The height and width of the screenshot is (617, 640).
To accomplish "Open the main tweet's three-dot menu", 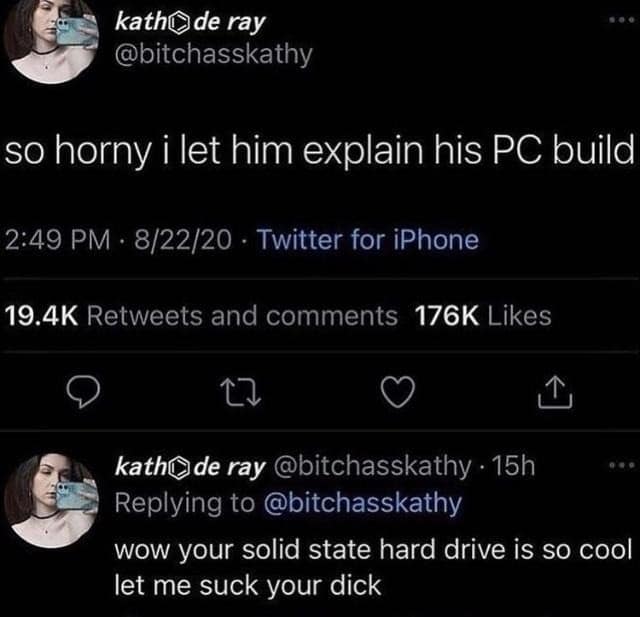I will (623, 20).
